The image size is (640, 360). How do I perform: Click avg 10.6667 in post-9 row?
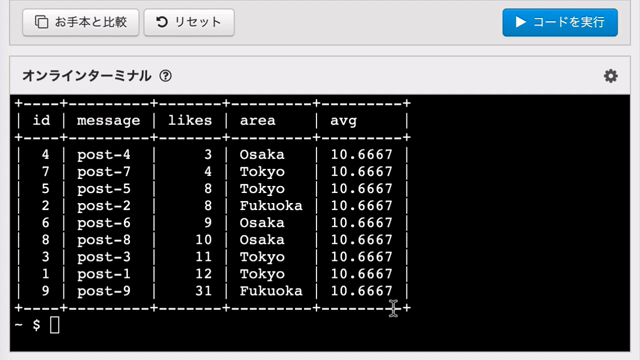pos(361,291)
